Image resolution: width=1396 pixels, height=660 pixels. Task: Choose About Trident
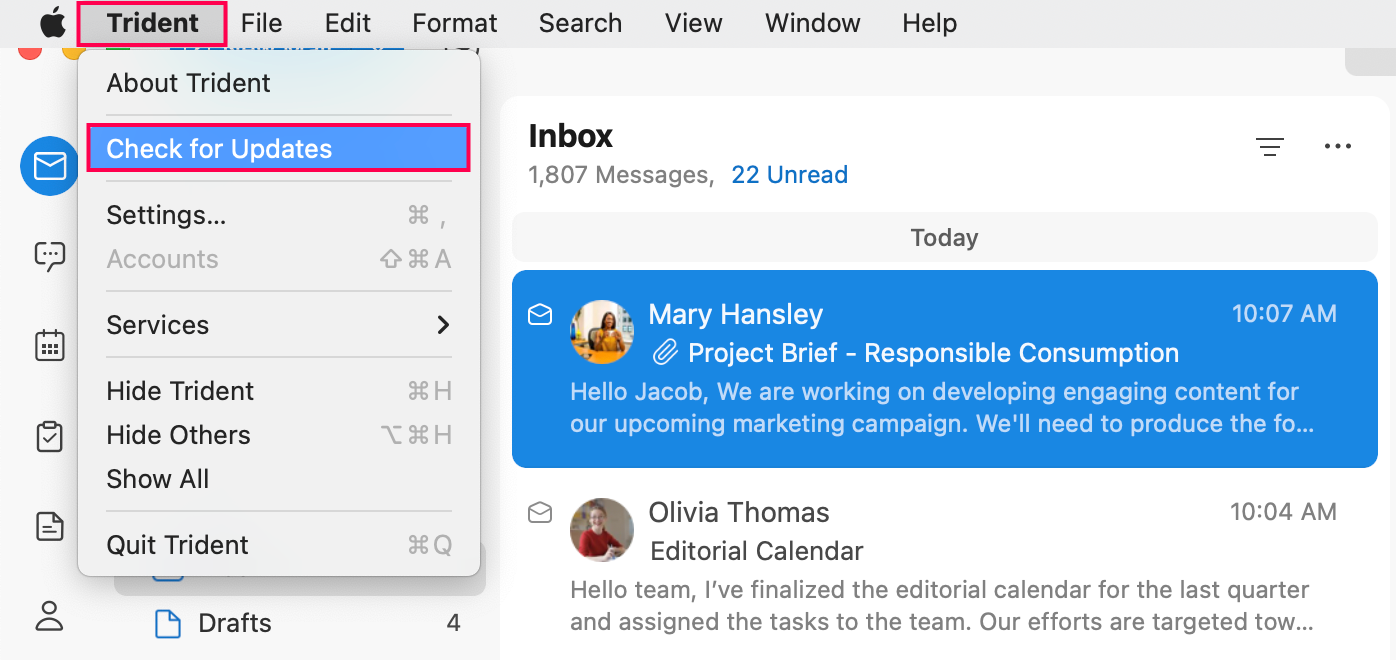tap(279, 83)
